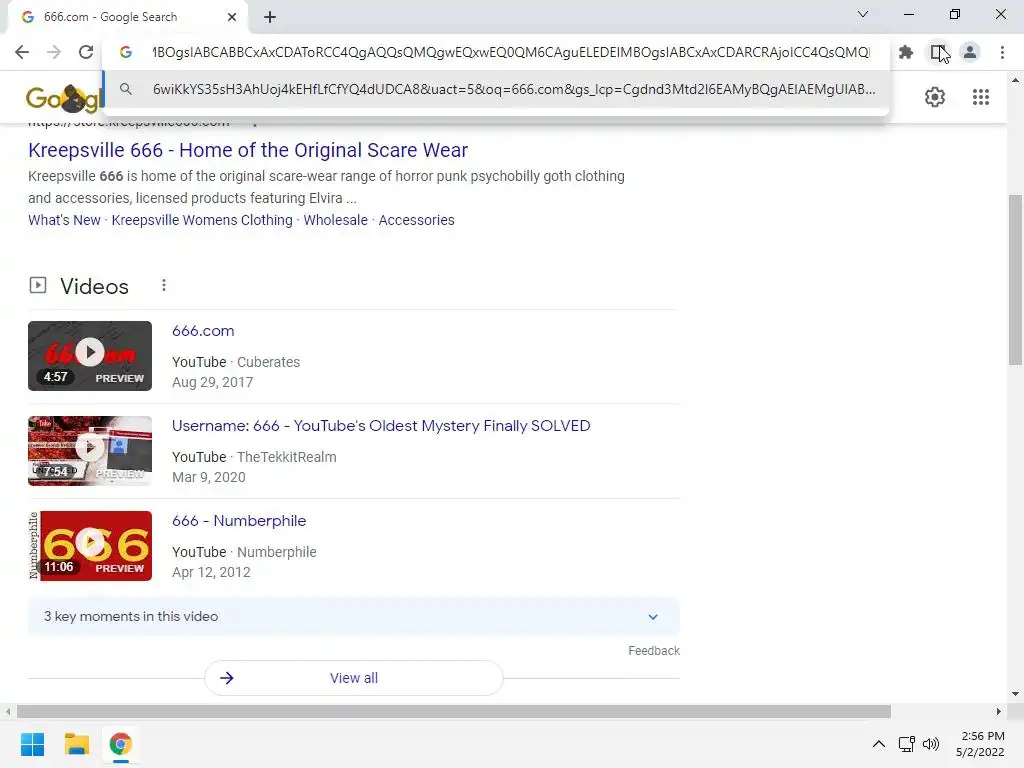
Task: Open the 666 - Numberphile video link
Action: (239, 521)
